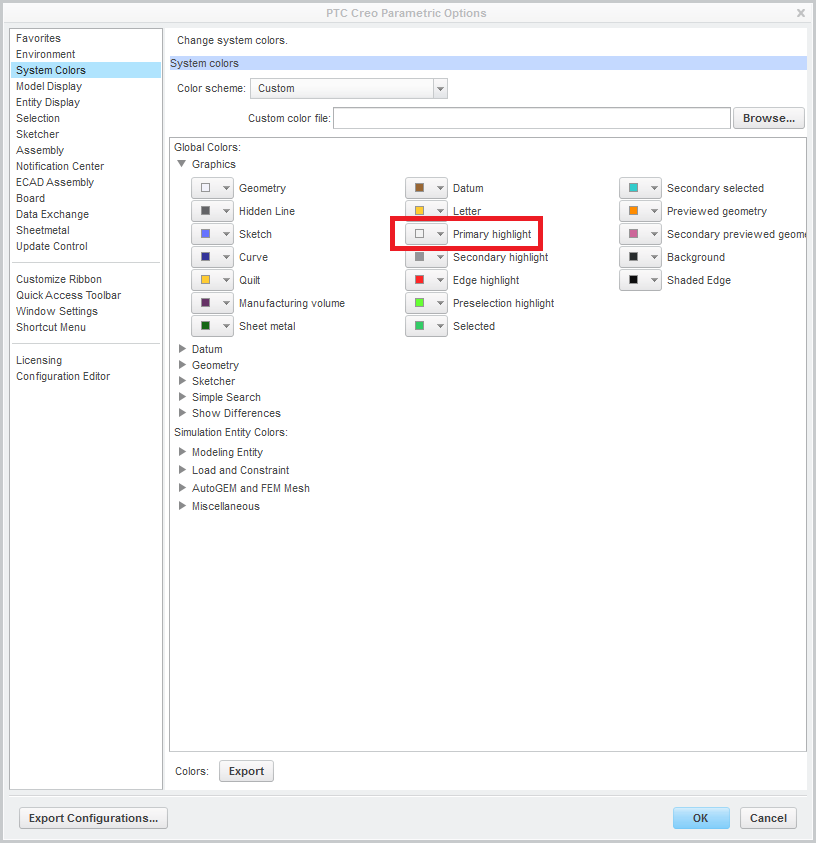Expand the Show Differences section
This screenshot has height=843, width=816.
point(182,413)
